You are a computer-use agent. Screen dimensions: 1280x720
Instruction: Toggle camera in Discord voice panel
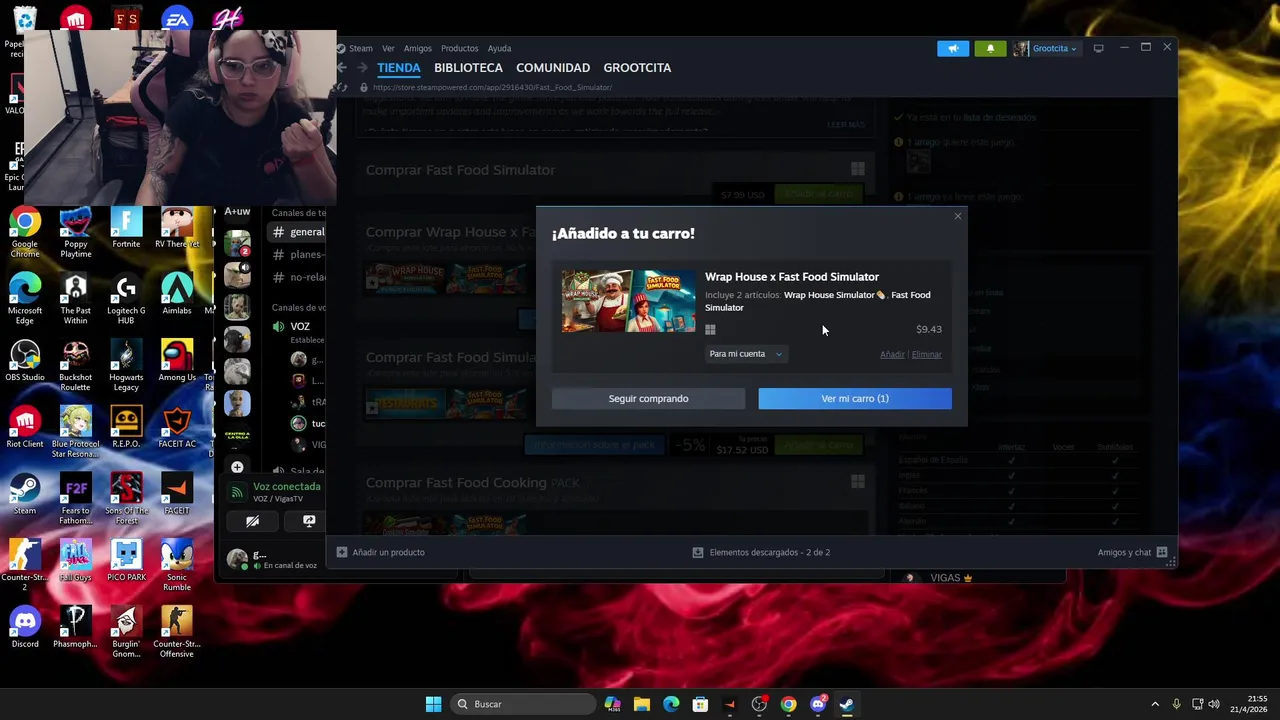click(x=252, y=521)
